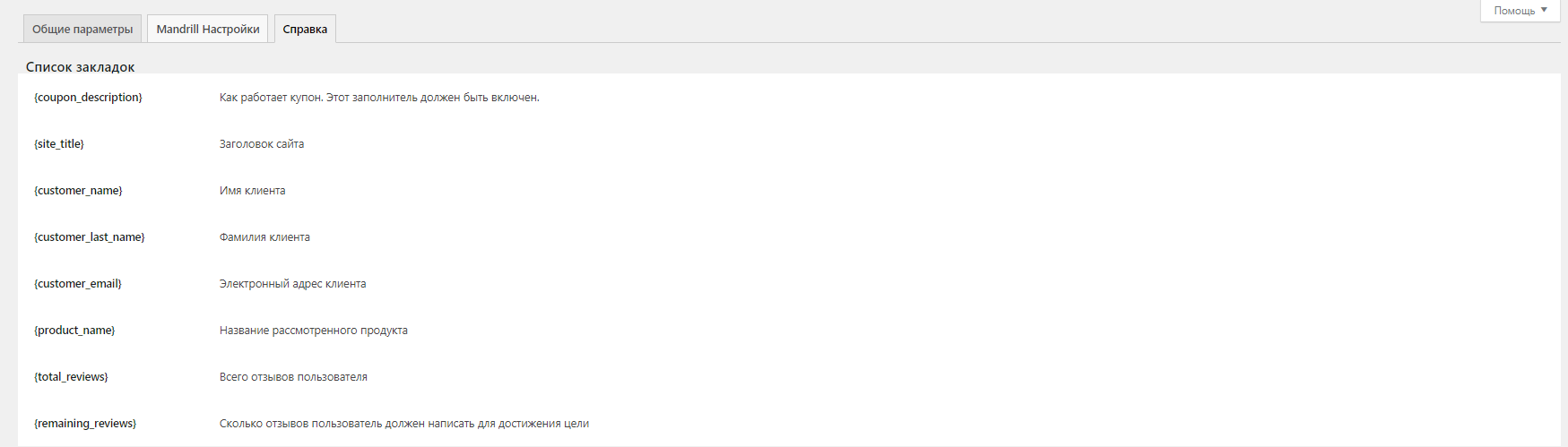Screen dimensions: 1568x447
Task: Open the Общие параметры tab
Action: point(82,29)
